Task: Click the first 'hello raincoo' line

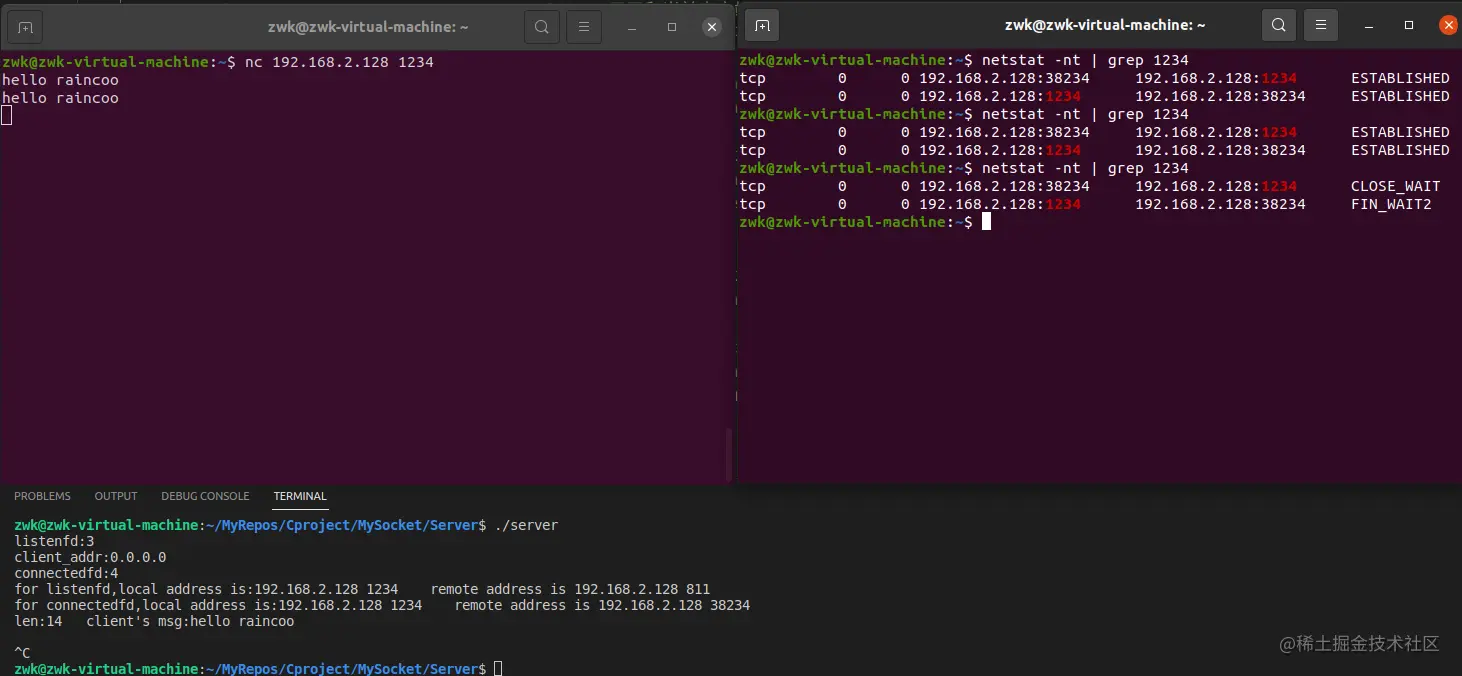Action: tap(60, 80)
